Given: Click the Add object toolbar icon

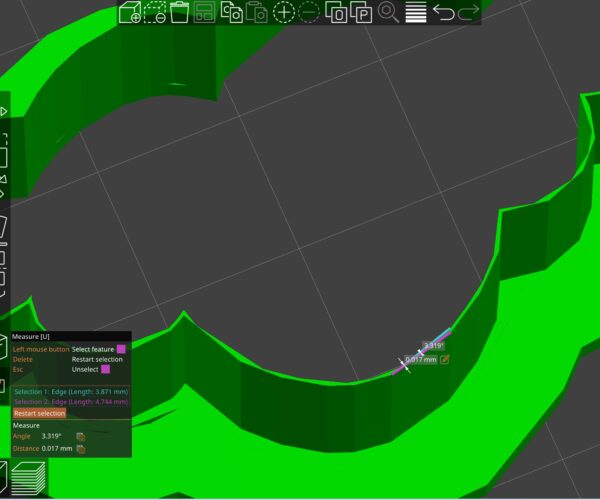Looking at the screenshot, I should pos(130,13).
